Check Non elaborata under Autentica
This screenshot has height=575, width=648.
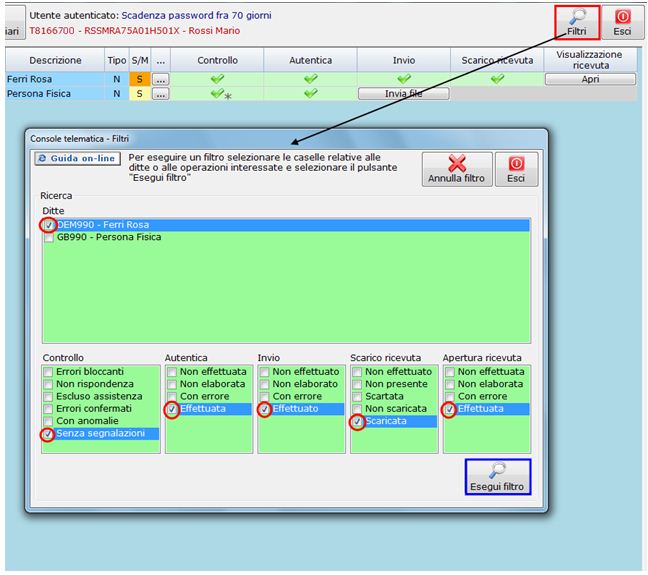tap(172, 384)
